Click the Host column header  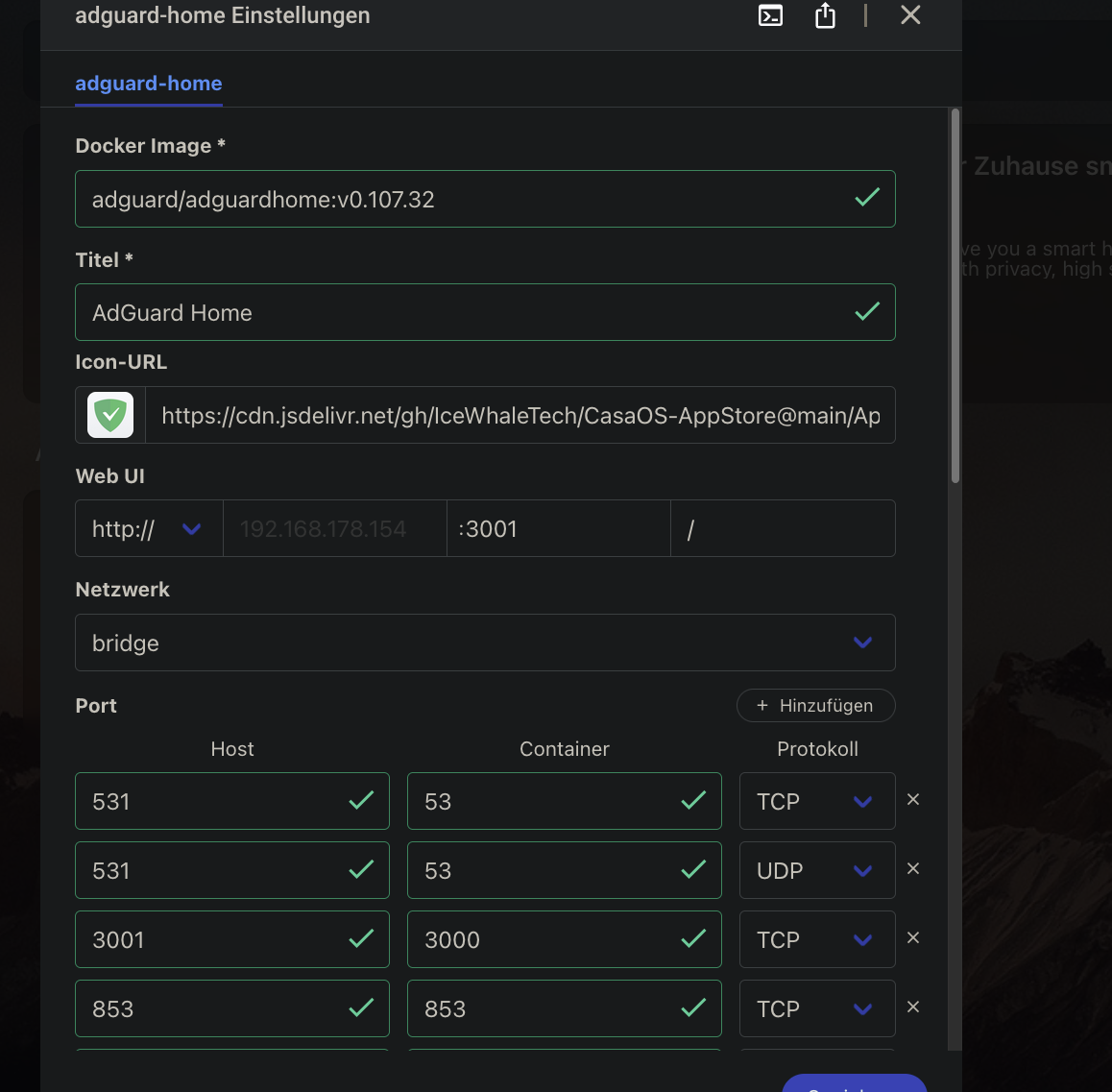[x=231, y=749]
